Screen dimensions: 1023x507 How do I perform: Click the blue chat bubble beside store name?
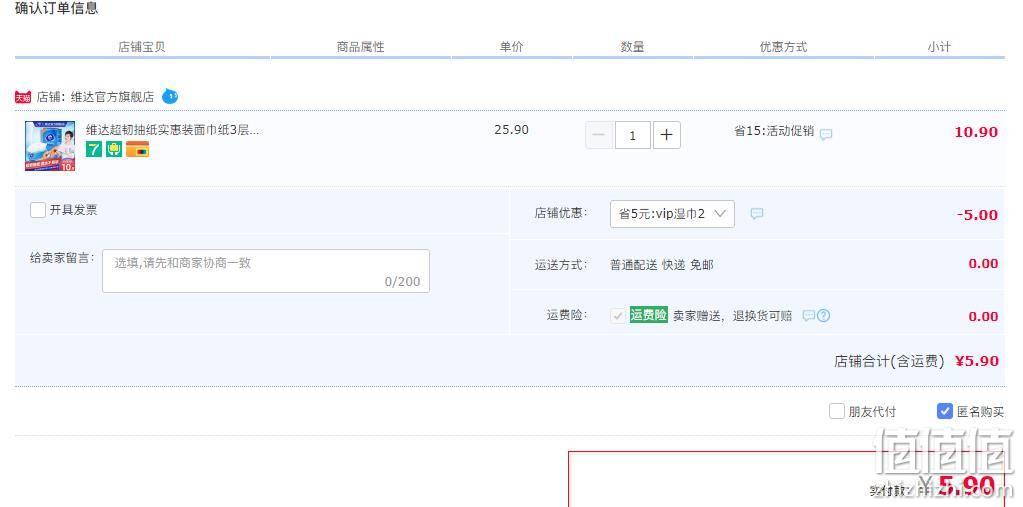[x=170, y=97]
